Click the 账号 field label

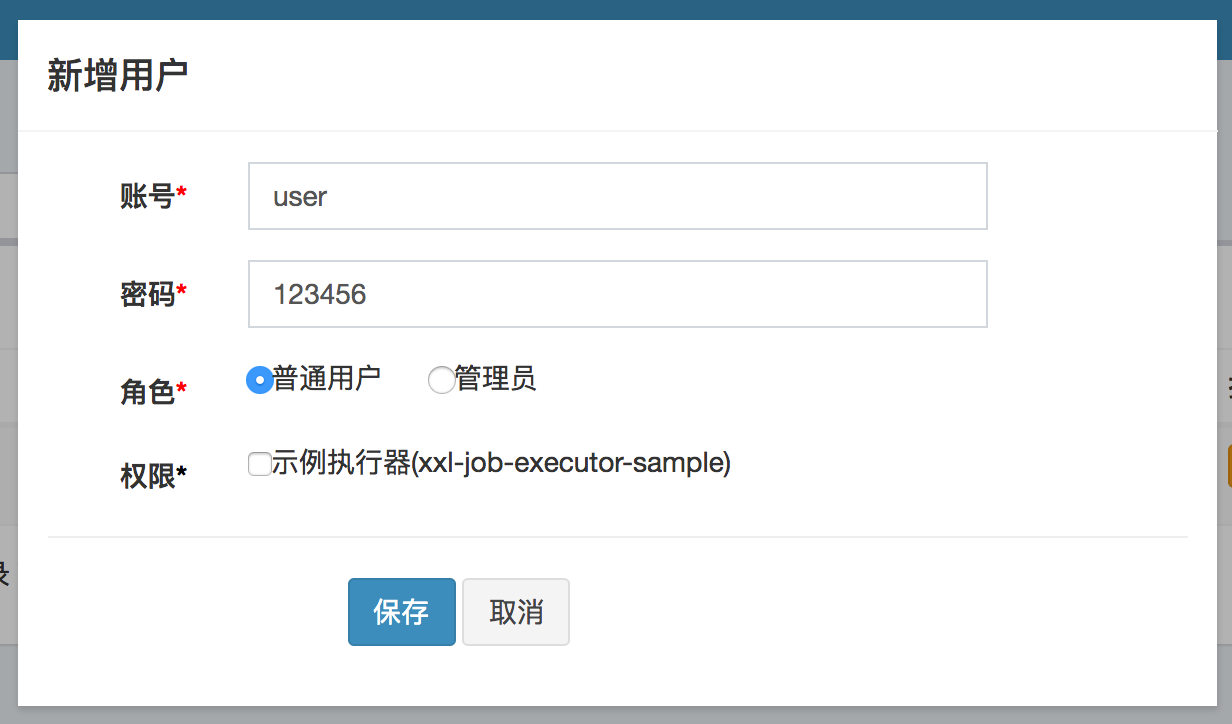147,196
